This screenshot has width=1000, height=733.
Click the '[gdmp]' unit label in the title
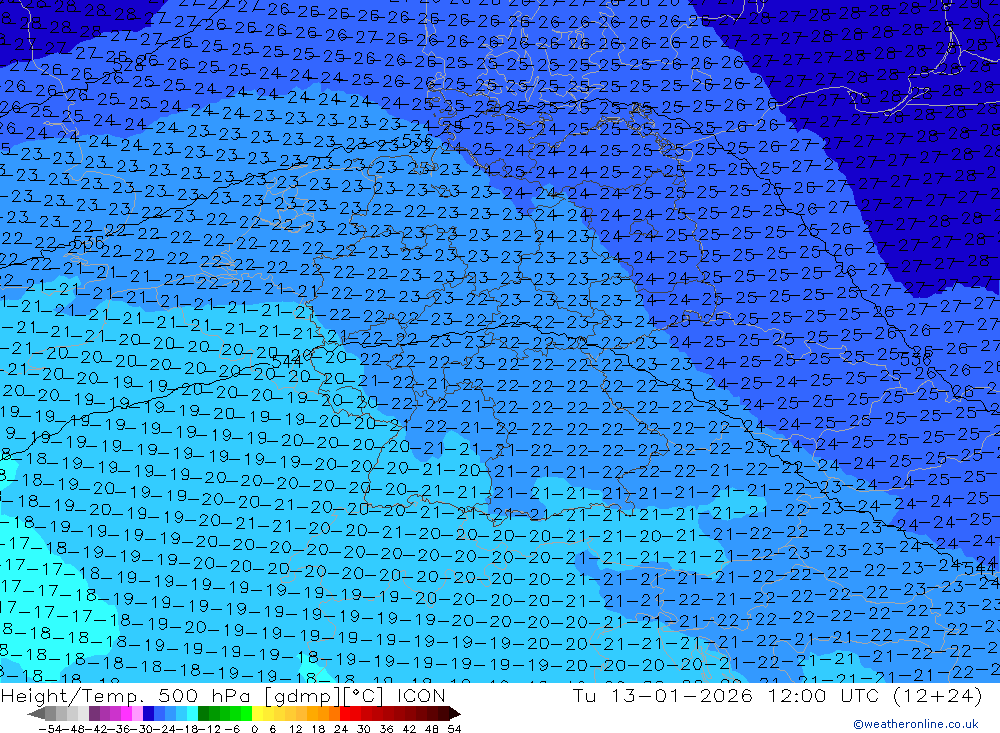303,695
